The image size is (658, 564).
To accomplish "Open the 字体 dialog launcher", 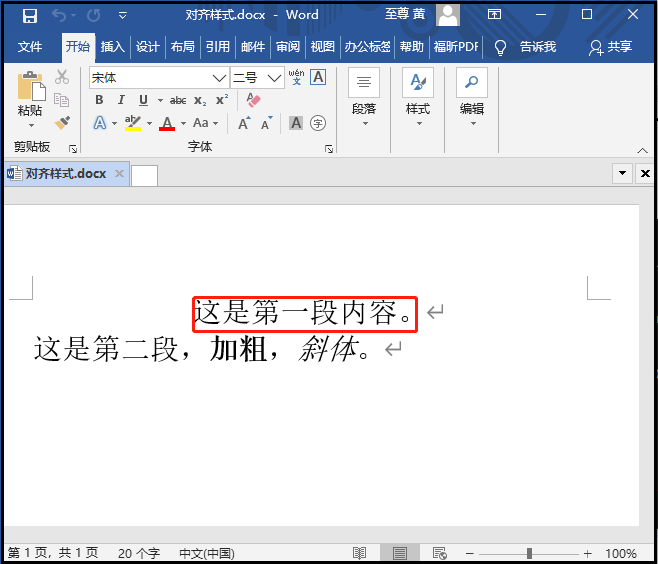I will tap(329, 149).
